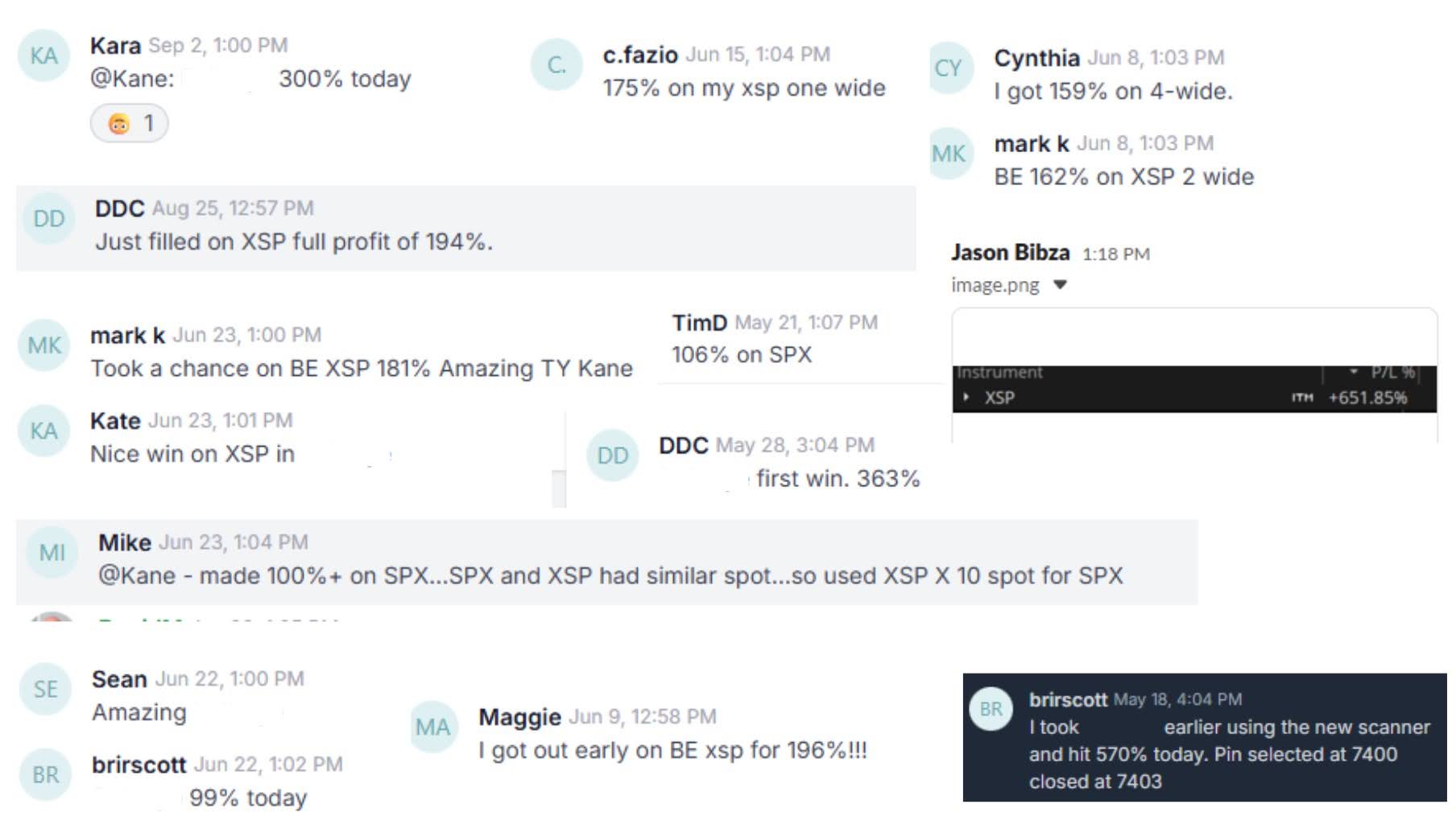Image resolution: width=1456 pixels, height=829 pixels.
Task: Open the P/L % column dropdown arrow
Action: 1354,371
